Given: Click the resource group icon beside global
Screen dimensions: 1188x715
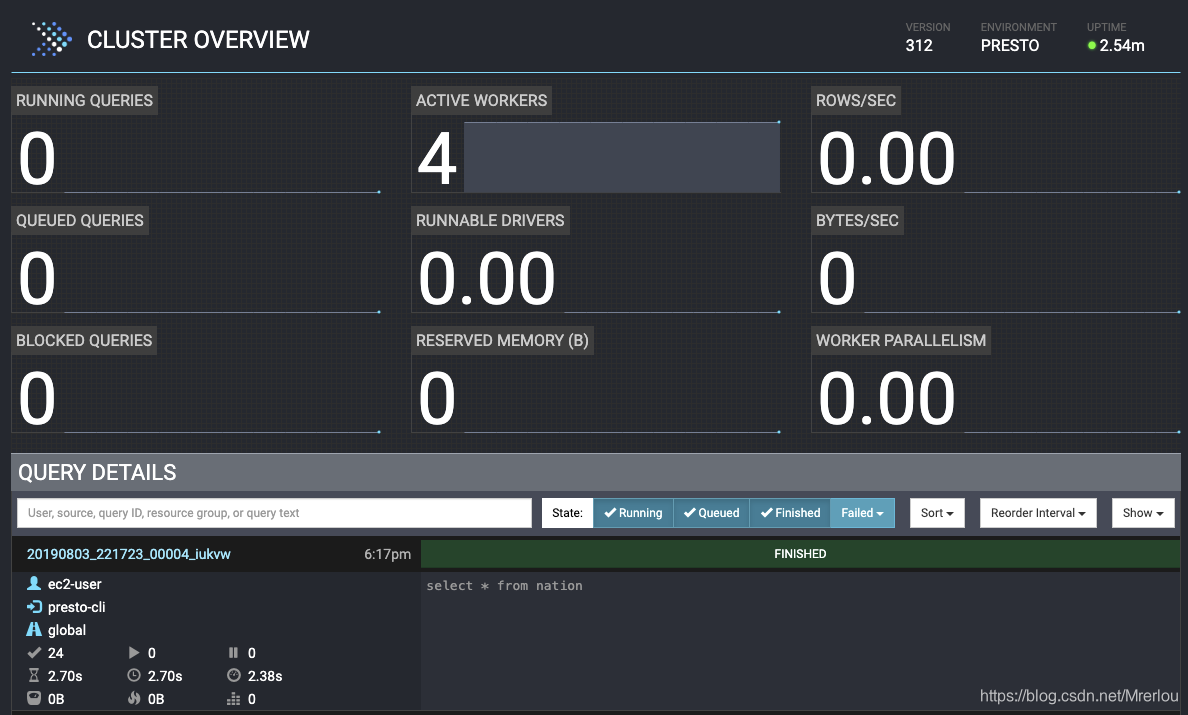Looking at the screenshot, I should (33, 629).
